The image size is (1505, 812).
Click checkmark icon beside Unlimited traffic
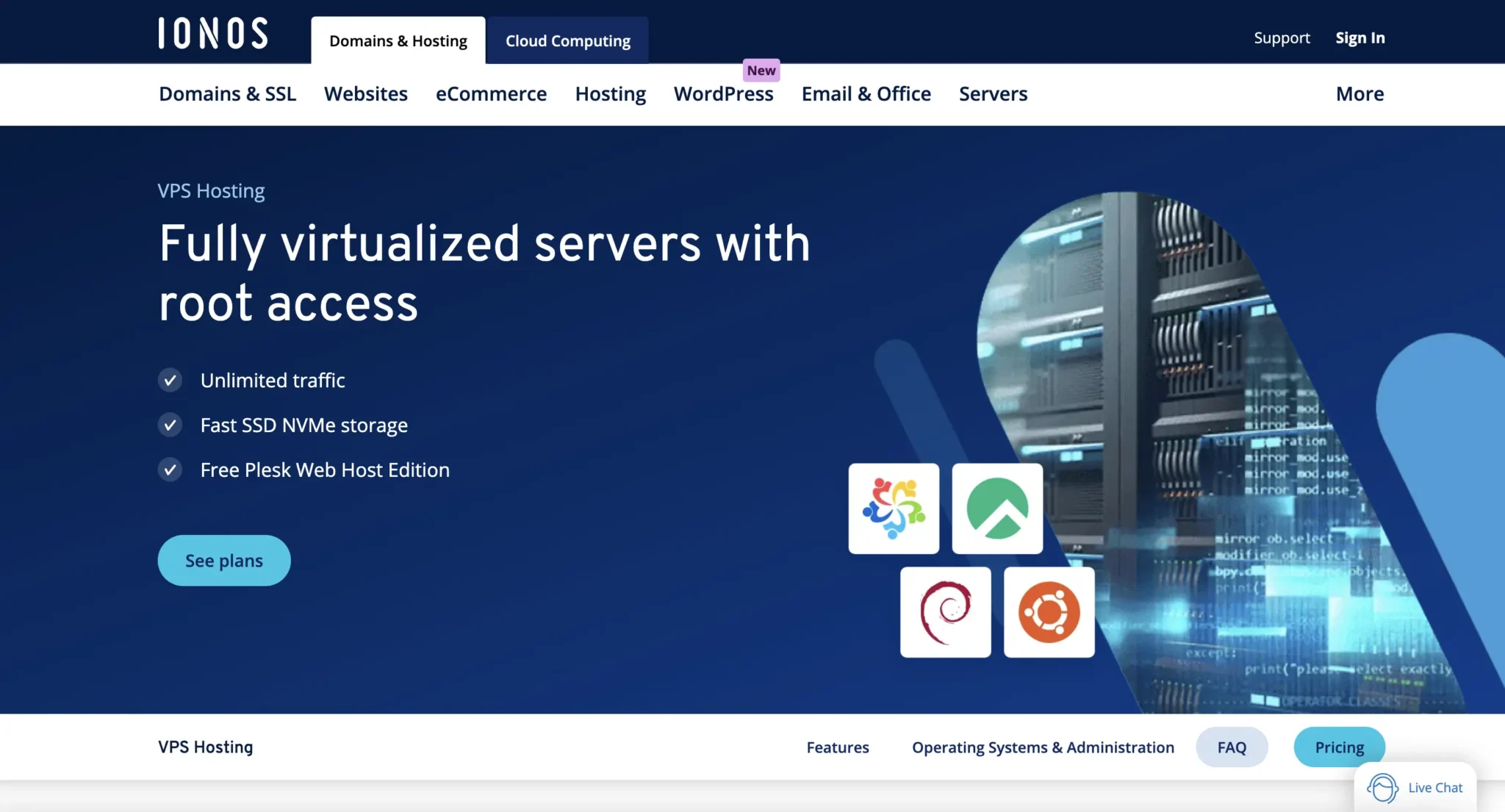tap(170, 380)
